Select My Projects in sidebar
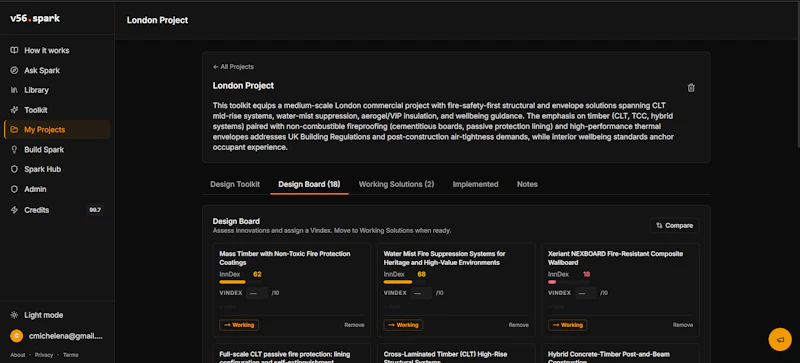 pyautogui.click(x=57, y=130)
